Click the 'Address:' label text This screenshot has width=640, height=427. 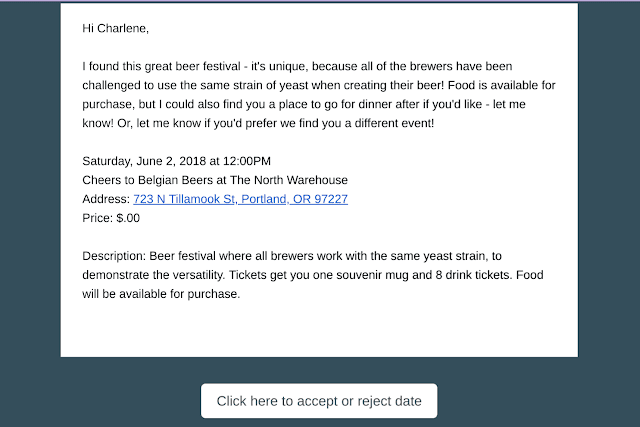coord(106,199)
